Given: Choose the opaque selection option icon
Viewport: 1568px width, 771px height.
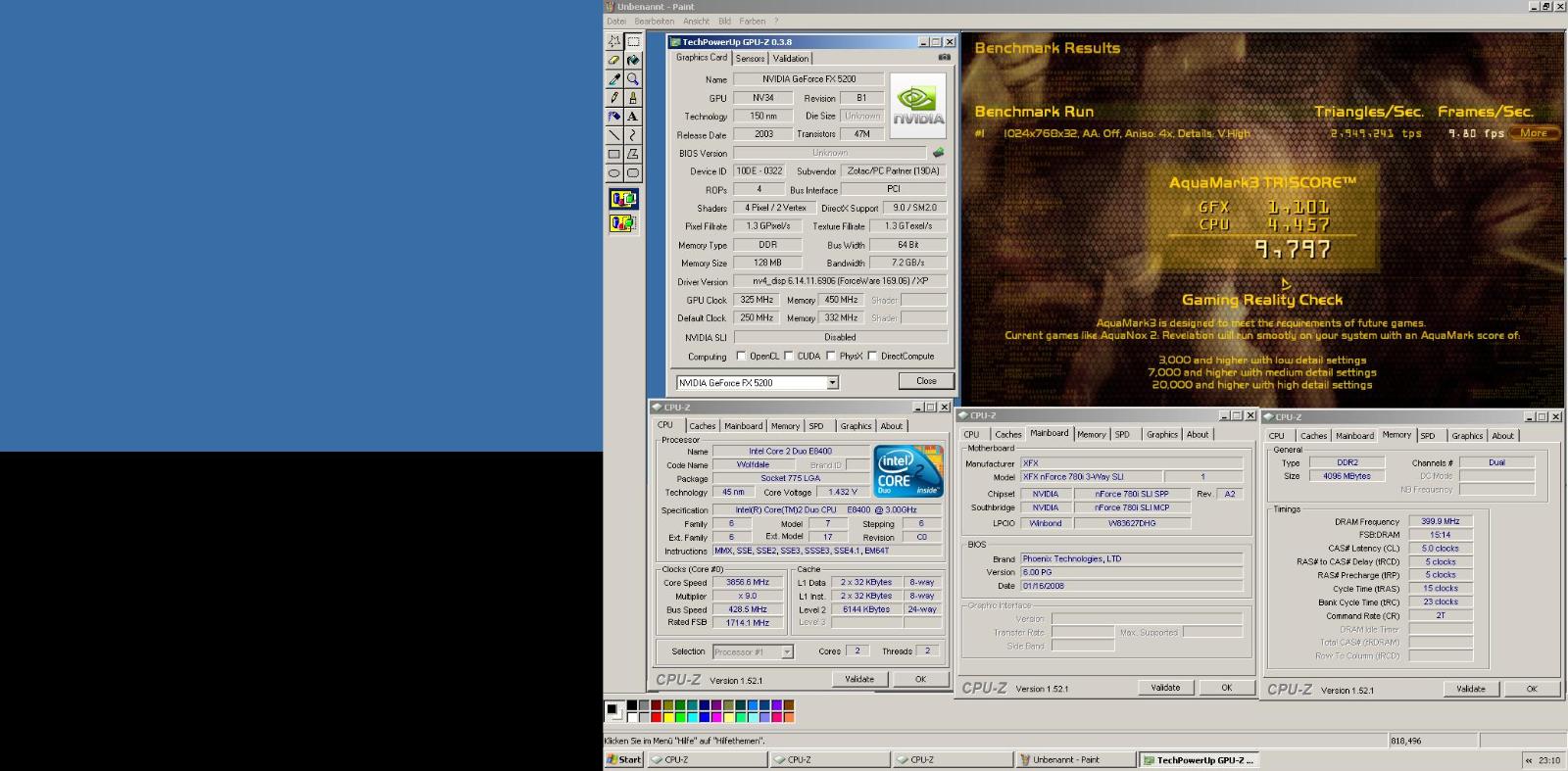Looking at the screenshot, I should (623, 199).
